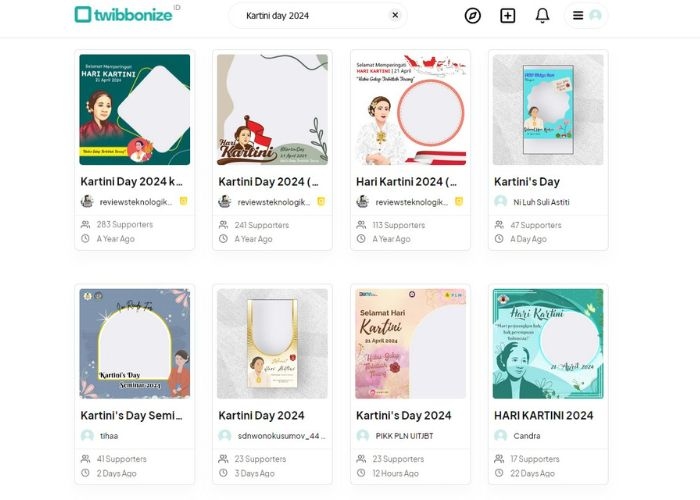Open the hamburger profile menu

(x=586, y=15)
